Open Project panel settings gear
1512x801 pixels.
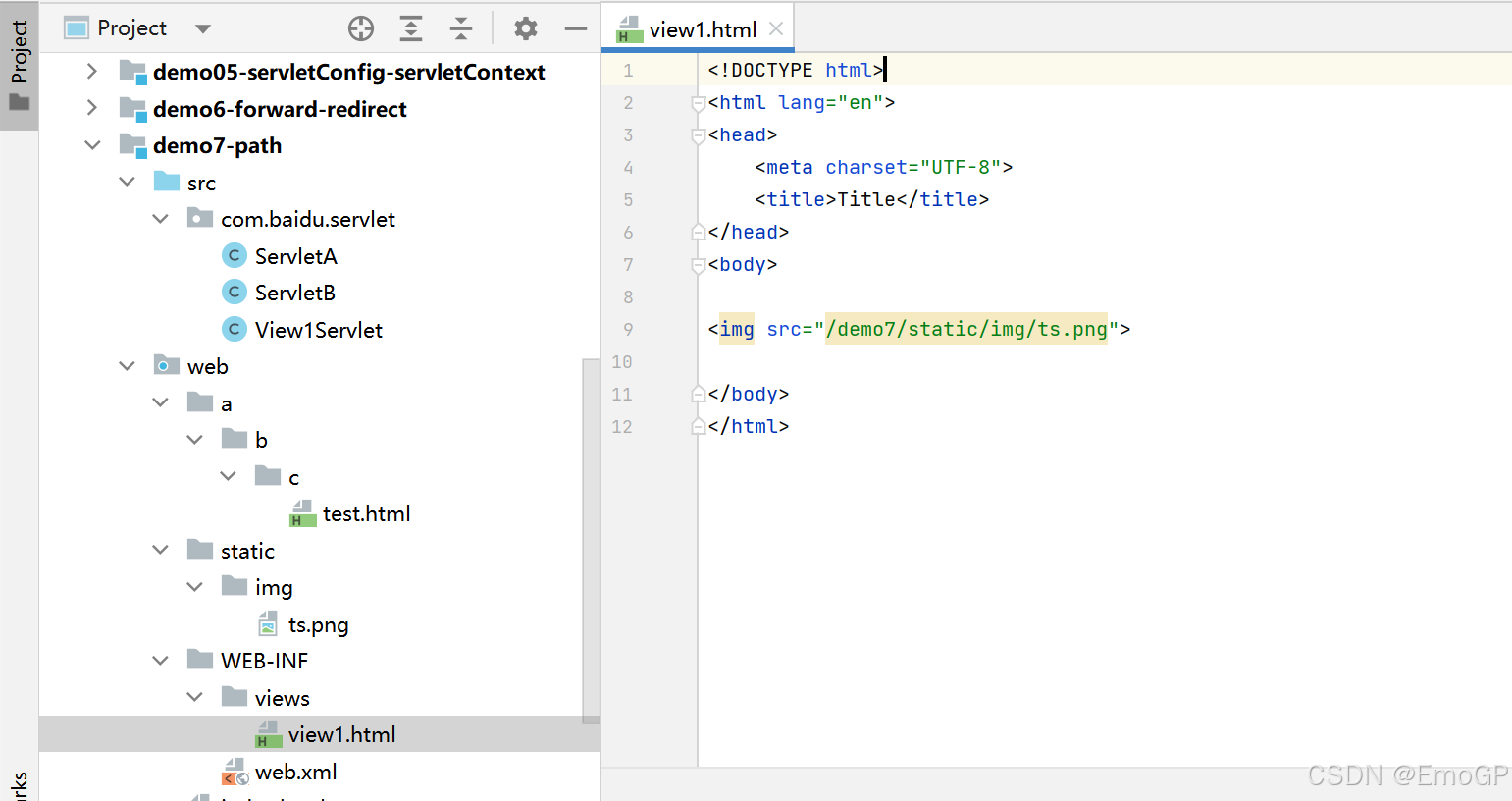[x=526, y=28]
